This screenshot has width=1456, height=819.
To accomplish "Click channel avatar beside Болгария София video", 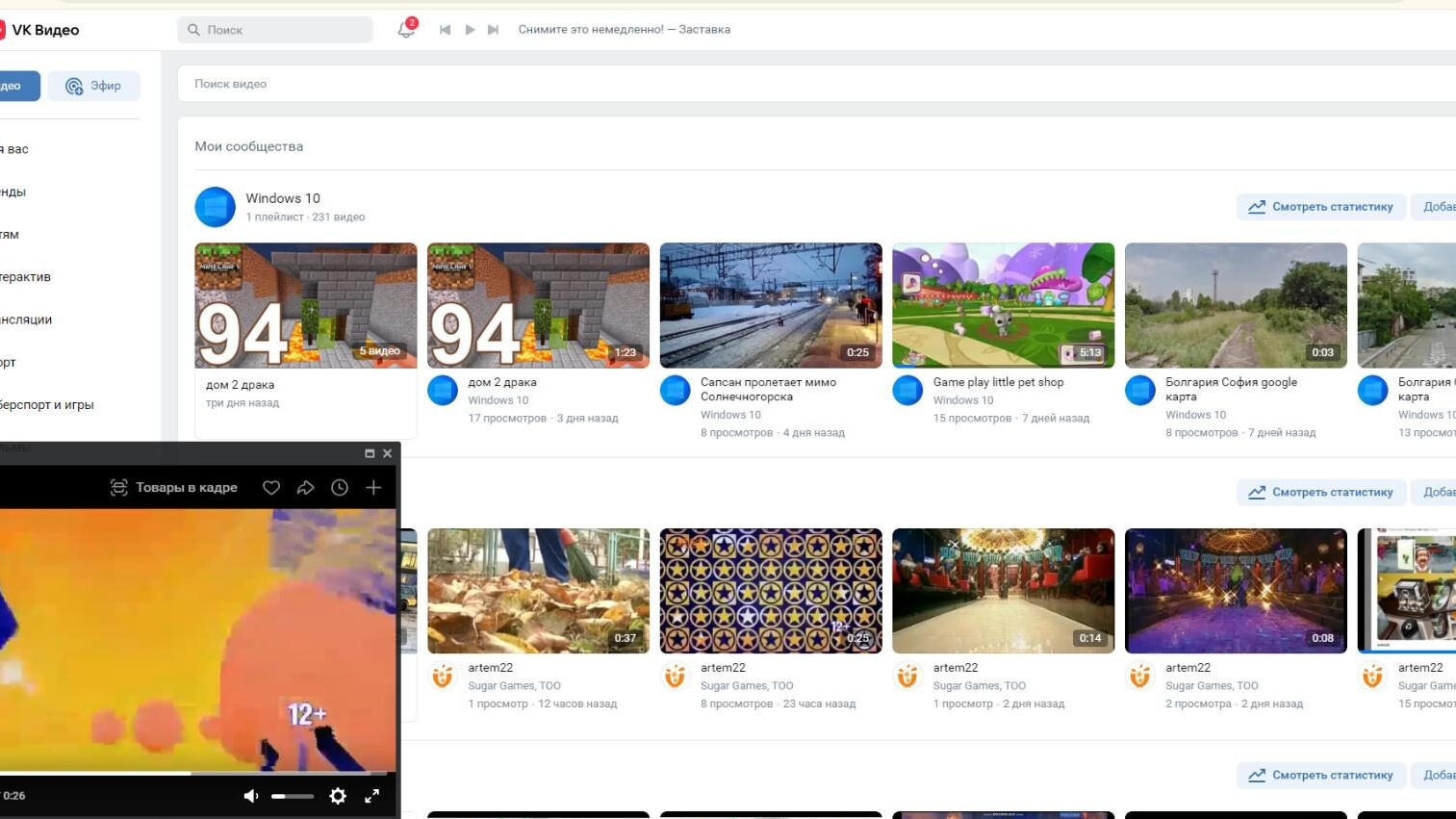I will pos(1140,391).
